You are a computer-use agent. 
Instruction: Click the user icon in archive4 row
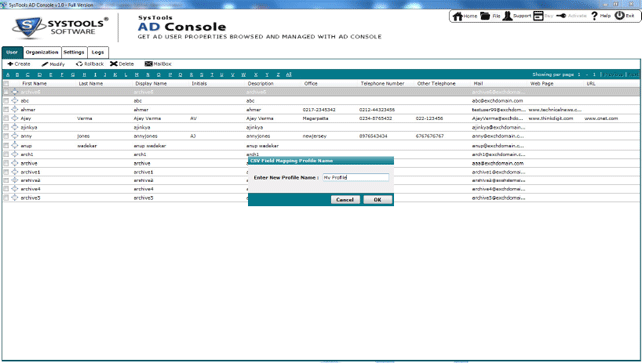coord(15,189)
